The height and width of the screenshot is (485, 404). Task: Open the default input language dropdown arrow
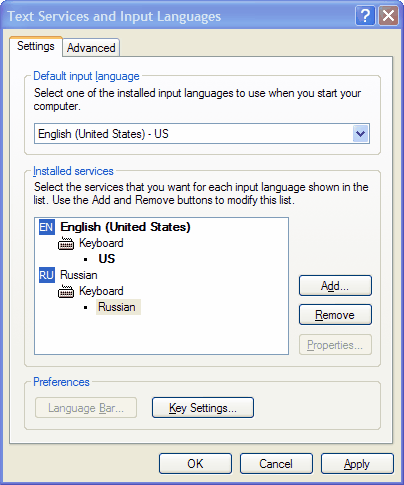[360, 134]
